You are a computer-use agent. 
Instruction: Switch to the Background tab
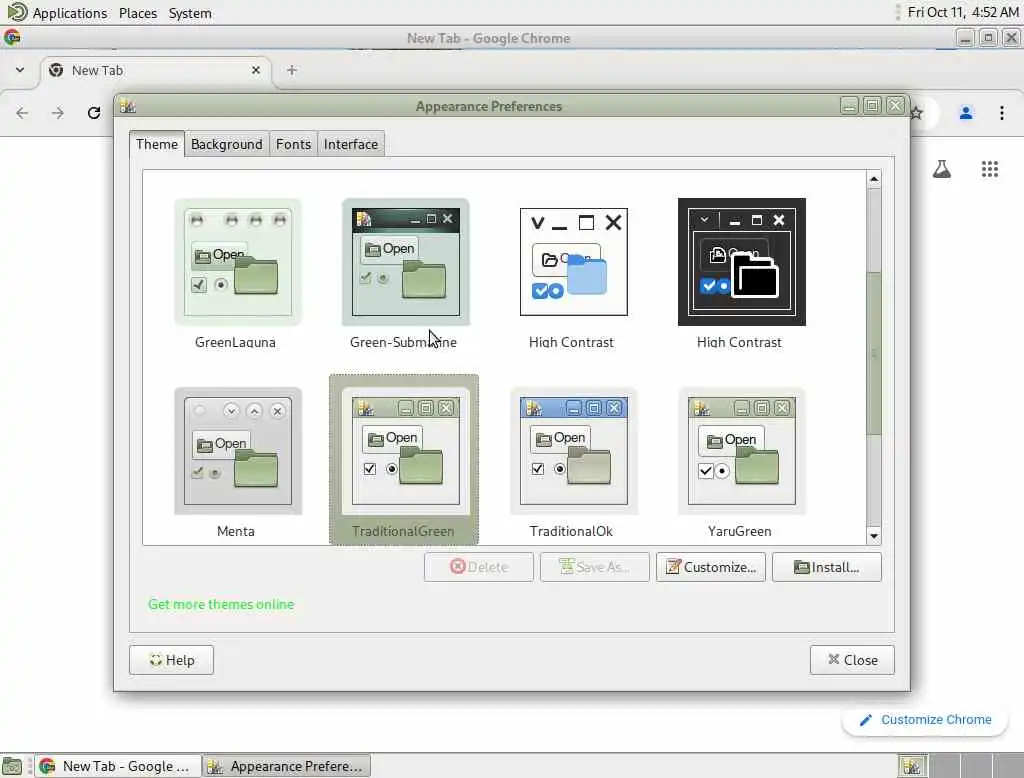click(x=227, y=144)
